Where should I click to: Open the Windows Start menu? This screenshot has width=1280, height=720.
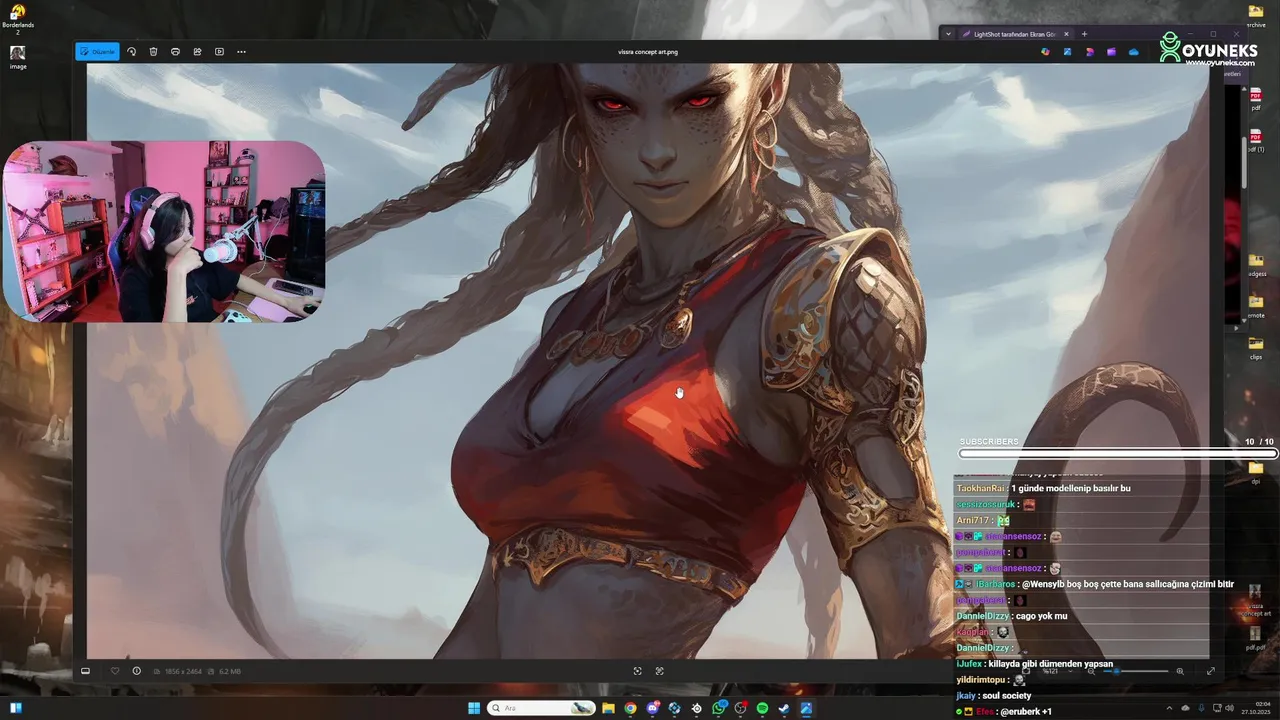473,708
